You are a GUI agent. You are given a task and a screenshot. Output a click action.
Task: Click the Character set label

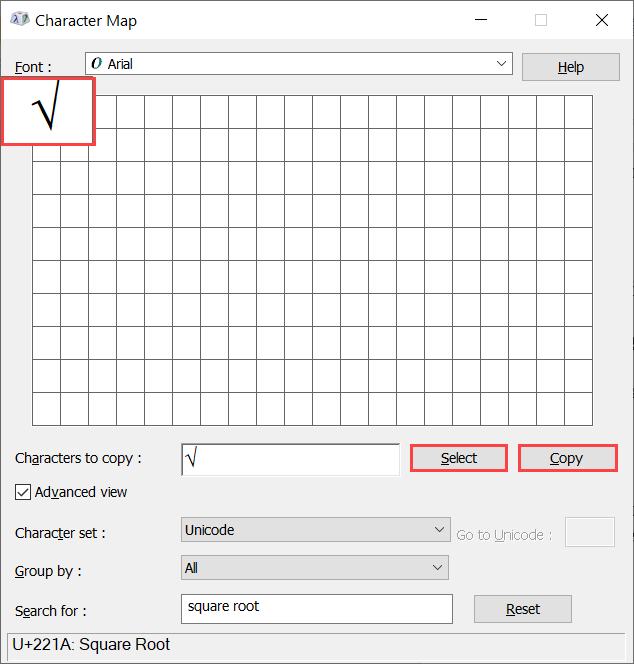pyautogui.click(x=60, y=533)
